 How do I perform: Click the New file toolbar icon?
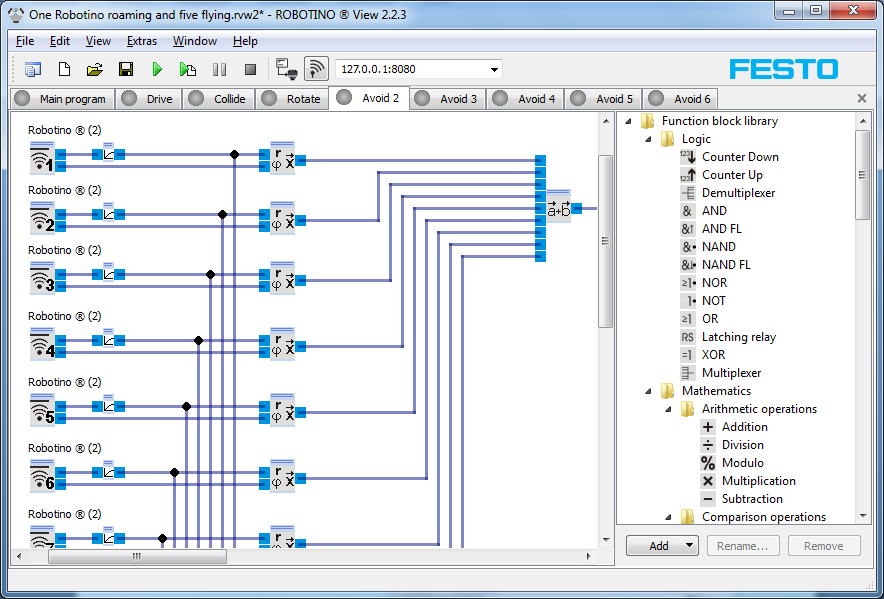click(x=64, y=69)
